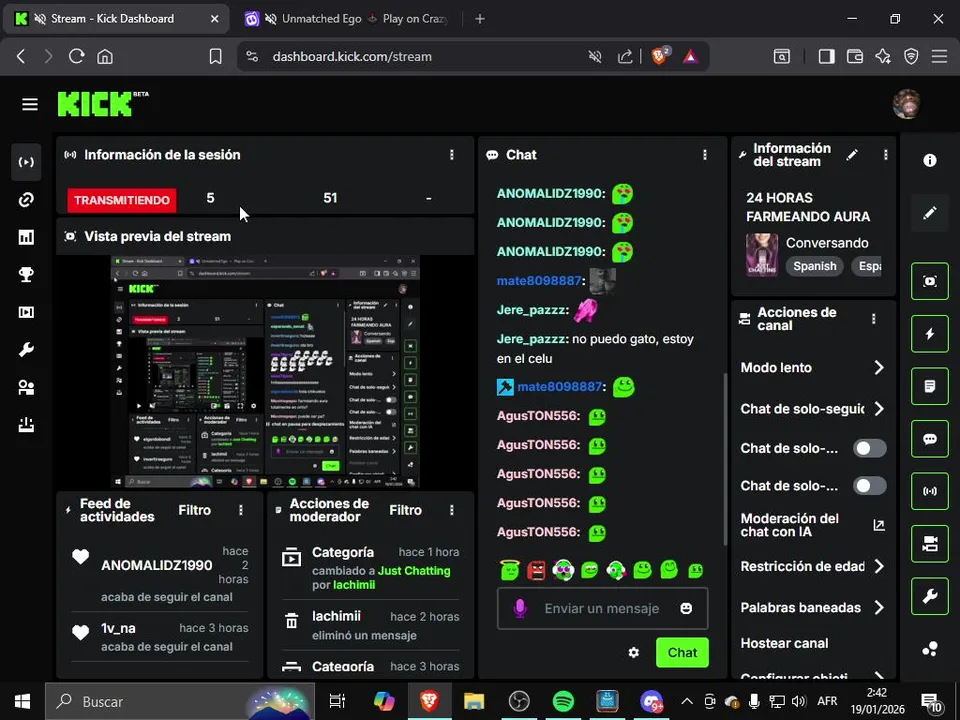Open chat settings gear icon
This screenshot has height=720, width=960.
(634, 653)
